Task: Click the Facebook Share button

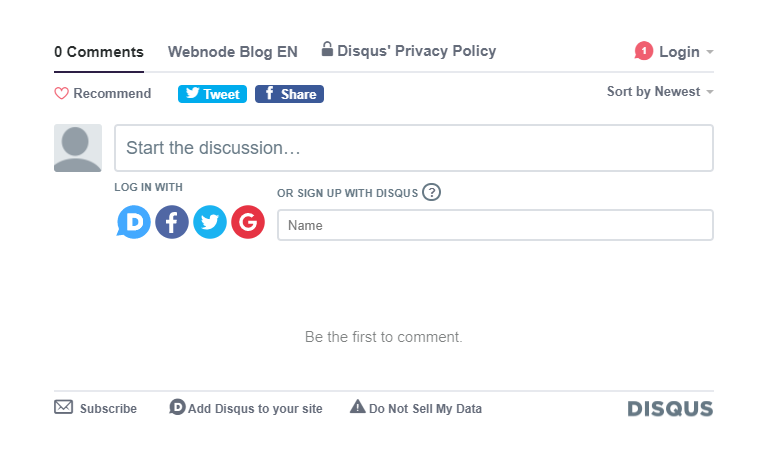Action: click(x=289, y=94)
